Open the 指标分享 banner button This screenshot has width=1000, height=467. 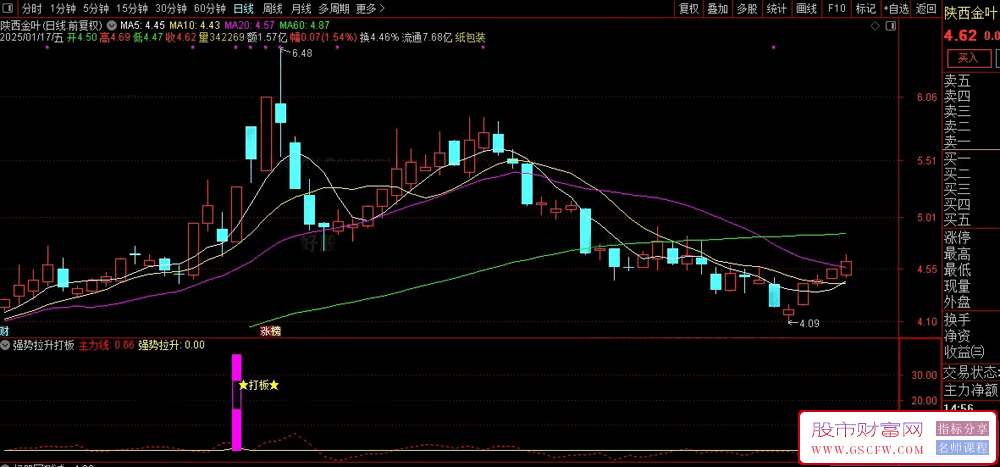pyautogui.click(x=962, y=429)
